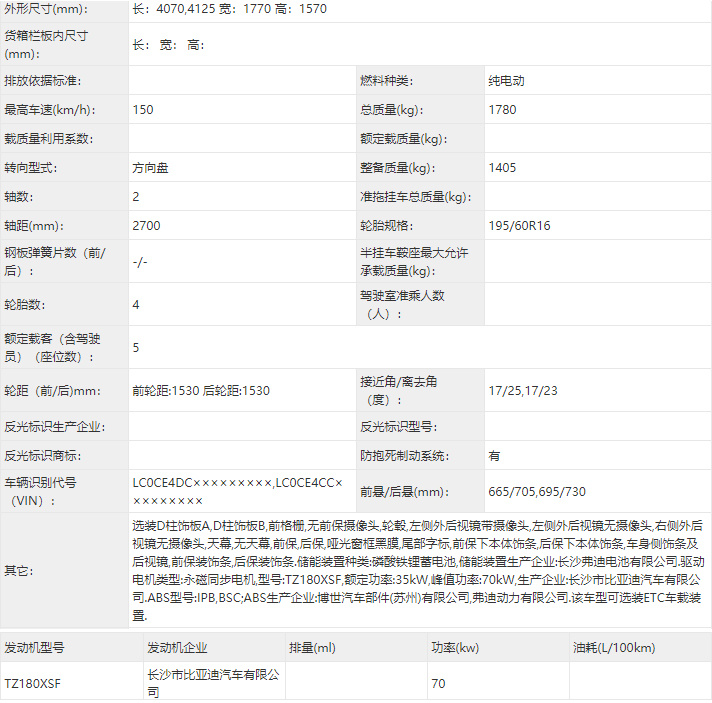Viewport: 712px width, 703px height.
Task: Click the 发动机型号 column header
Action: pyautogui.click(x=34, y=648)
